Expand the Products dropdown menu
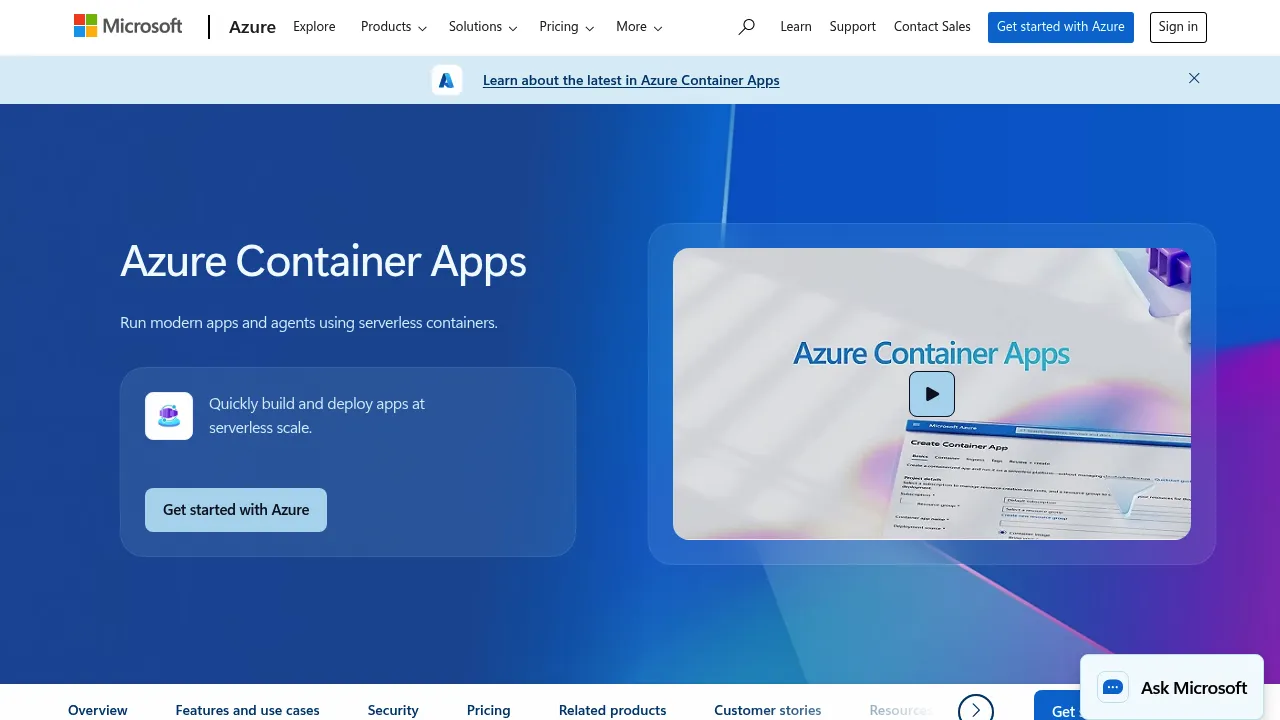This screenshot has height=720, width=1280. click(x=394, y=27)
